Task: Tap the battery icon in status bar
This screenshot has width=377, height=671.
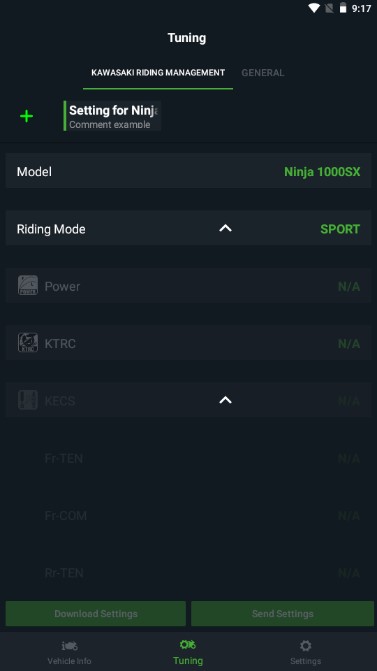Action: (343, 8)
